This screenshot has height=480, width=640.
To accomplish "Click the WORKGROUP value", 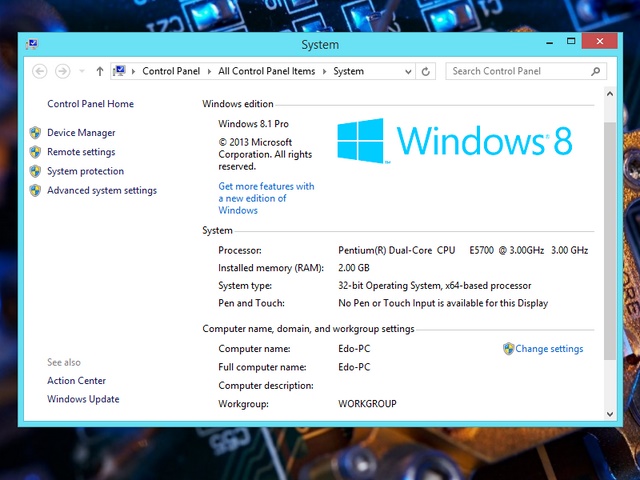I will [367, 404].
